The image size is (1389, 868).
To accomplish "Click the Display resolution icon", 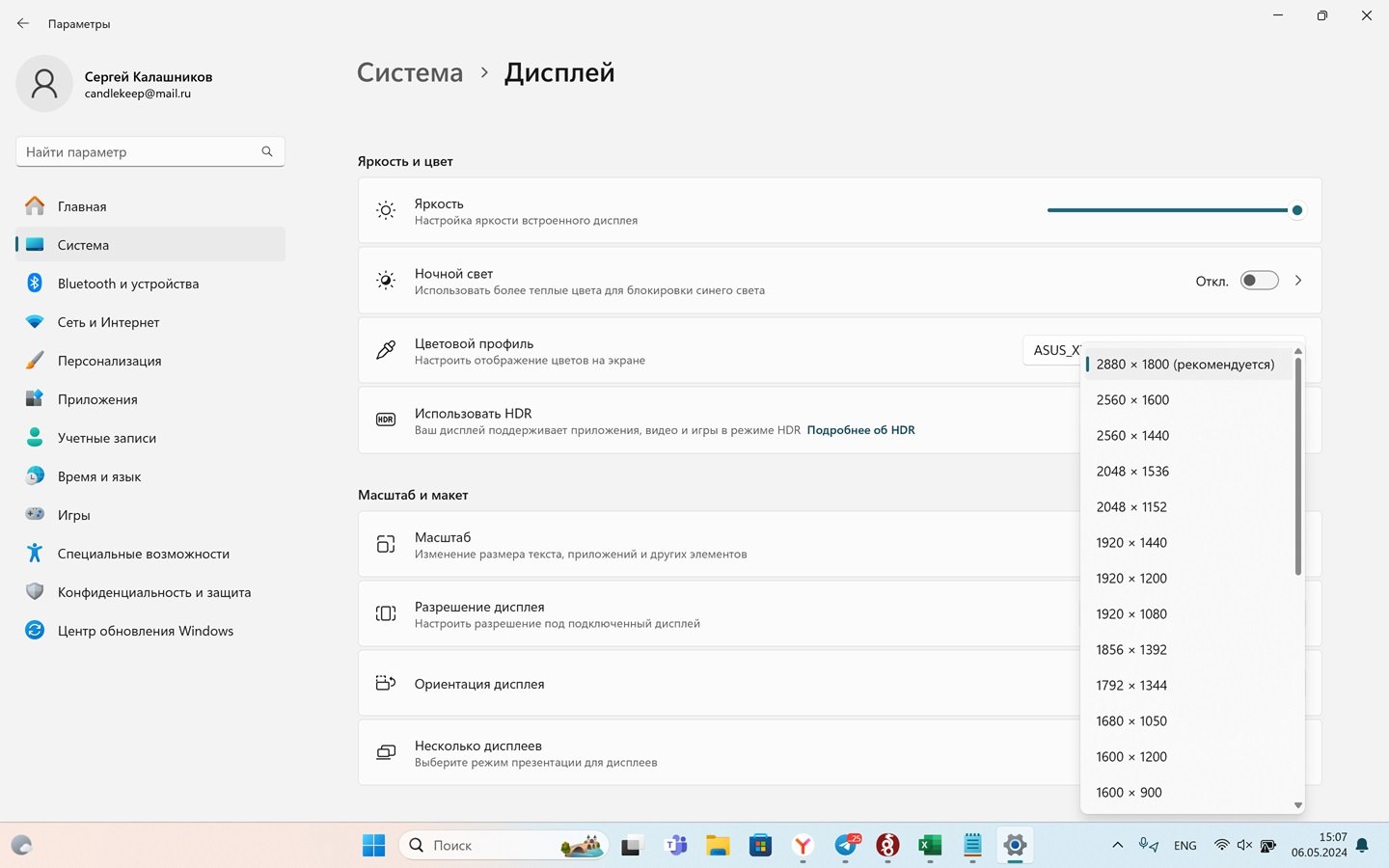I will point(386,613).
